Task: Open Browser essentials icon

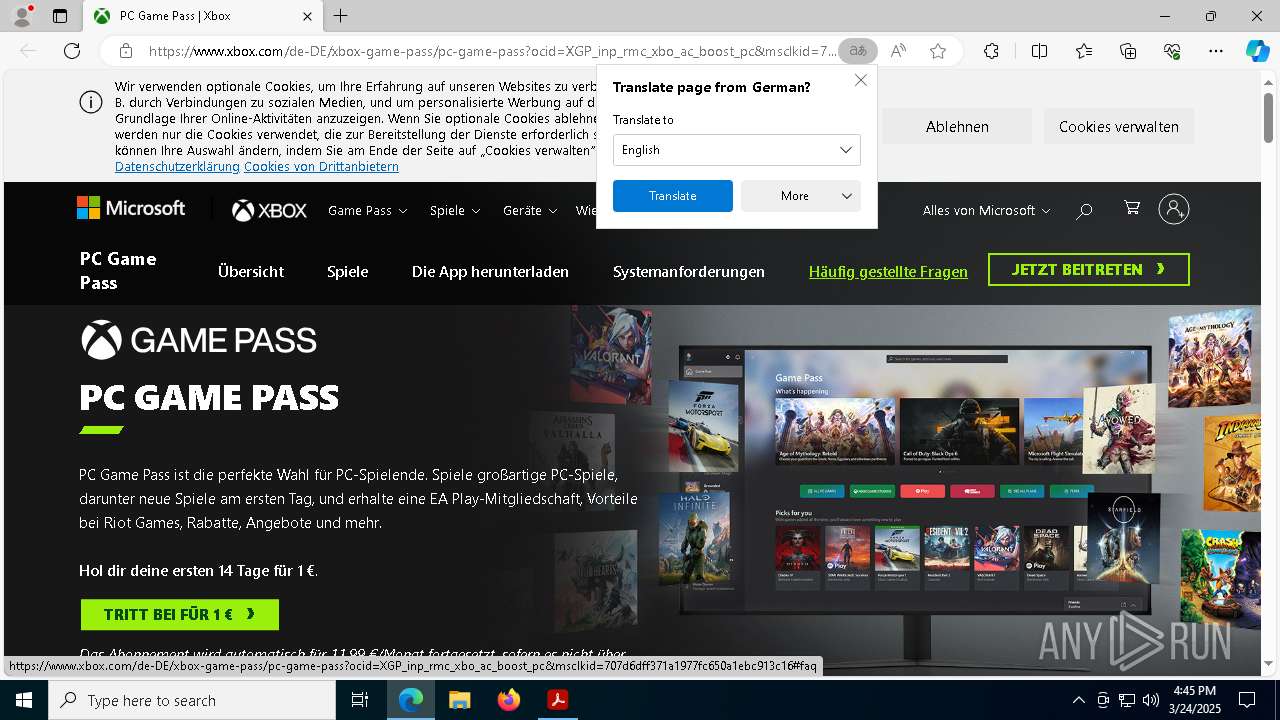Action: 1173,51
